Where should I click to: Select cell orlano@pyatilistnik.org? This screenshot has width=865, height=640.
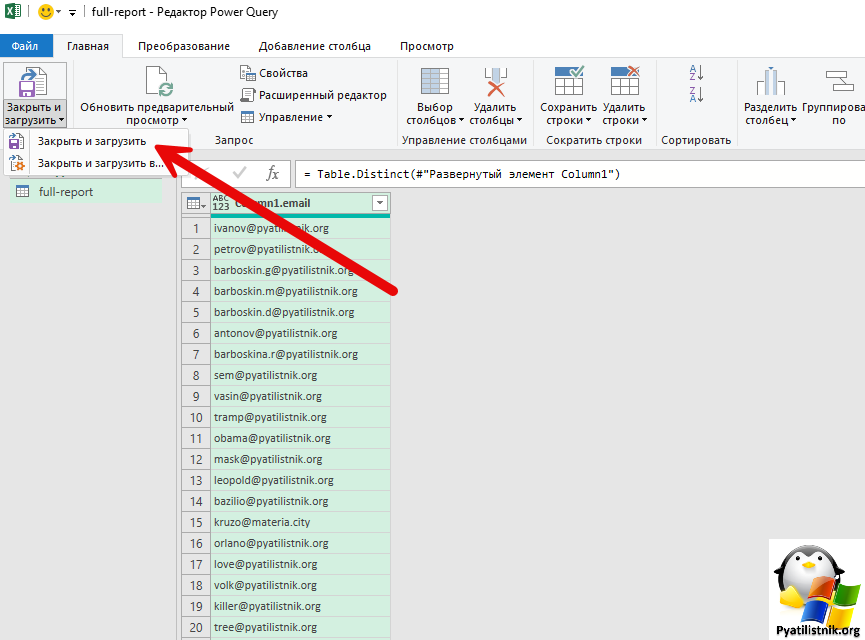300,543
